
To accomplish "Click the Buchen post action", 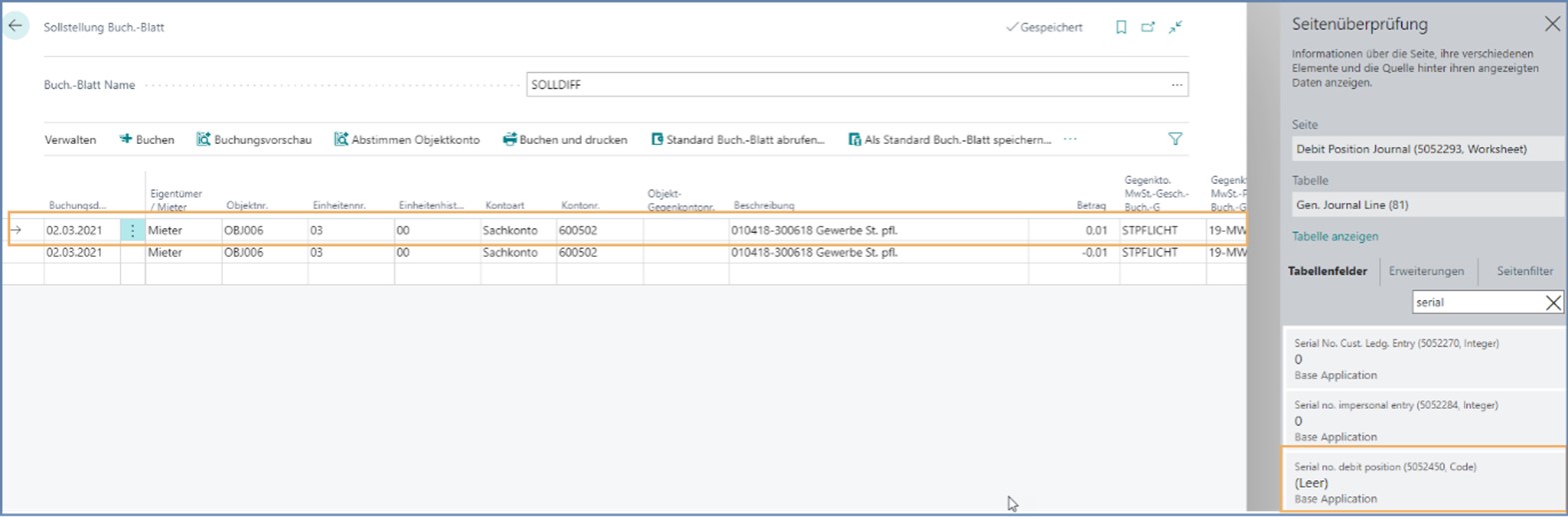I will 147,140.
